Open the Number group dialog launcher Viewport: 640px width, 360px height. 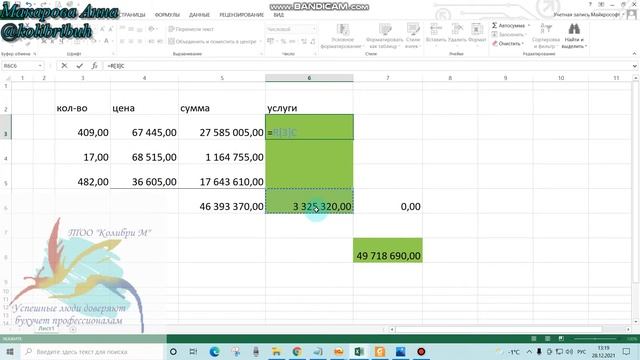pyautogui.click(x=315, y=54)
